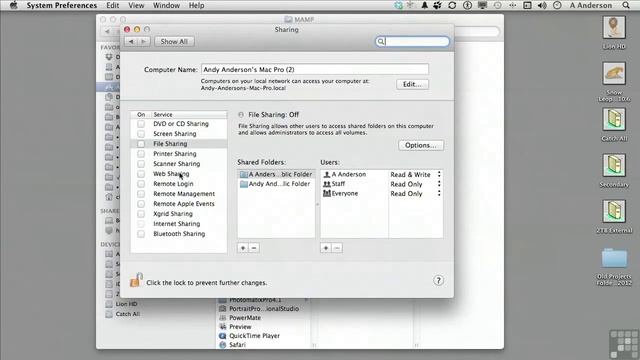Screen dimensions: 640x360
Task: Select Old Projects Folder on desktop
Action: [614, 258]
